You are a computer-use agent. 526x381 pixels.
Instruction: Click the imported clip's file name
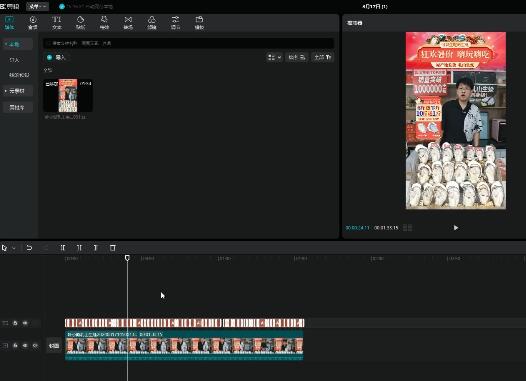[x=65, y=117]
